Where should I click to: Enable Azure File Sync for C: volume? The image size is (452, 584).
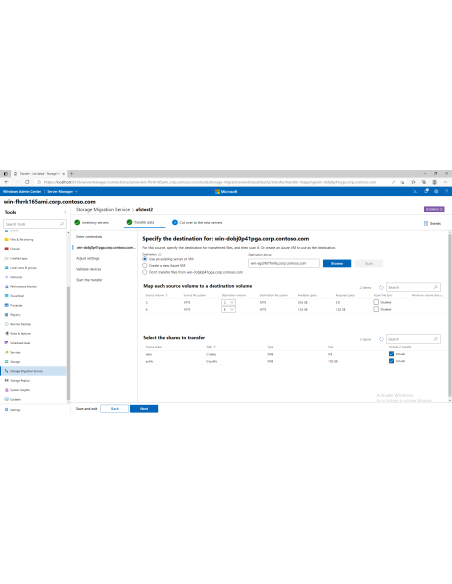click(x=376, y=302)
